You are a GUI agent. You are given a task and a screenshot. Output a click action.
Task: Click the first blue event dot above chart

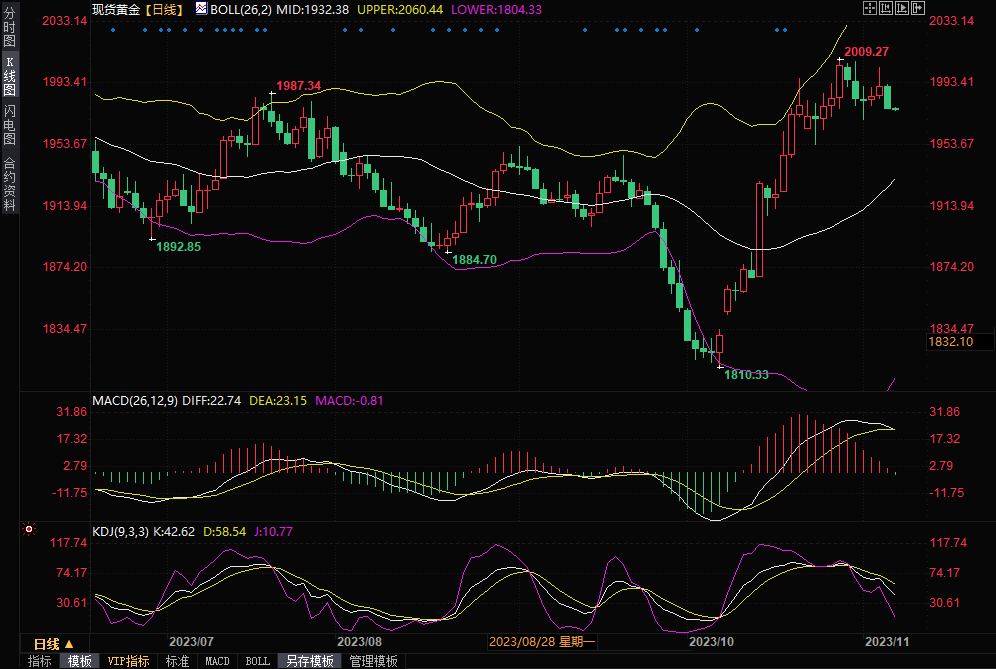(x=112, y=30)
